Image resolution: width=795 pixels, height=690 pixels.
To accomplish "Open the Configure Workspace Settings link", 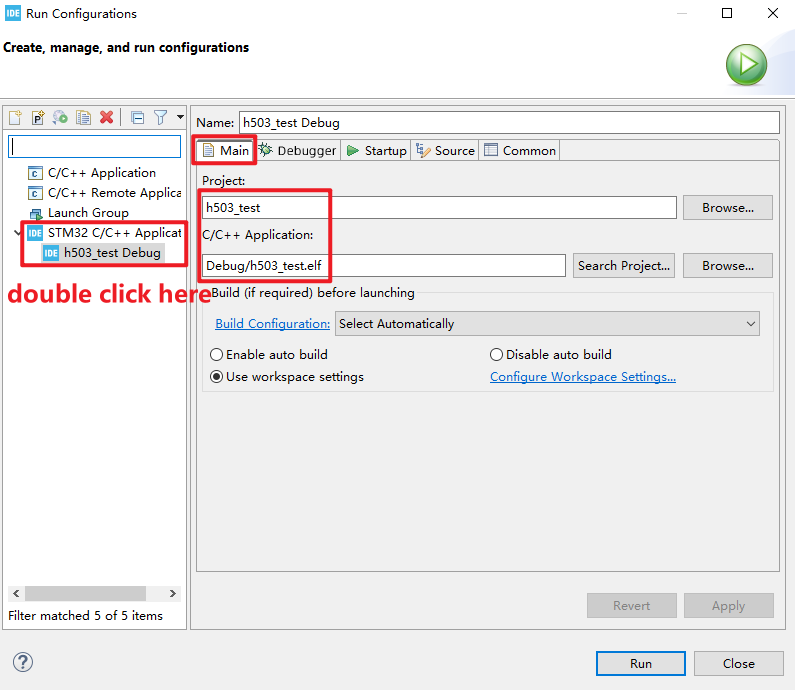I will (x=583, y=377).
